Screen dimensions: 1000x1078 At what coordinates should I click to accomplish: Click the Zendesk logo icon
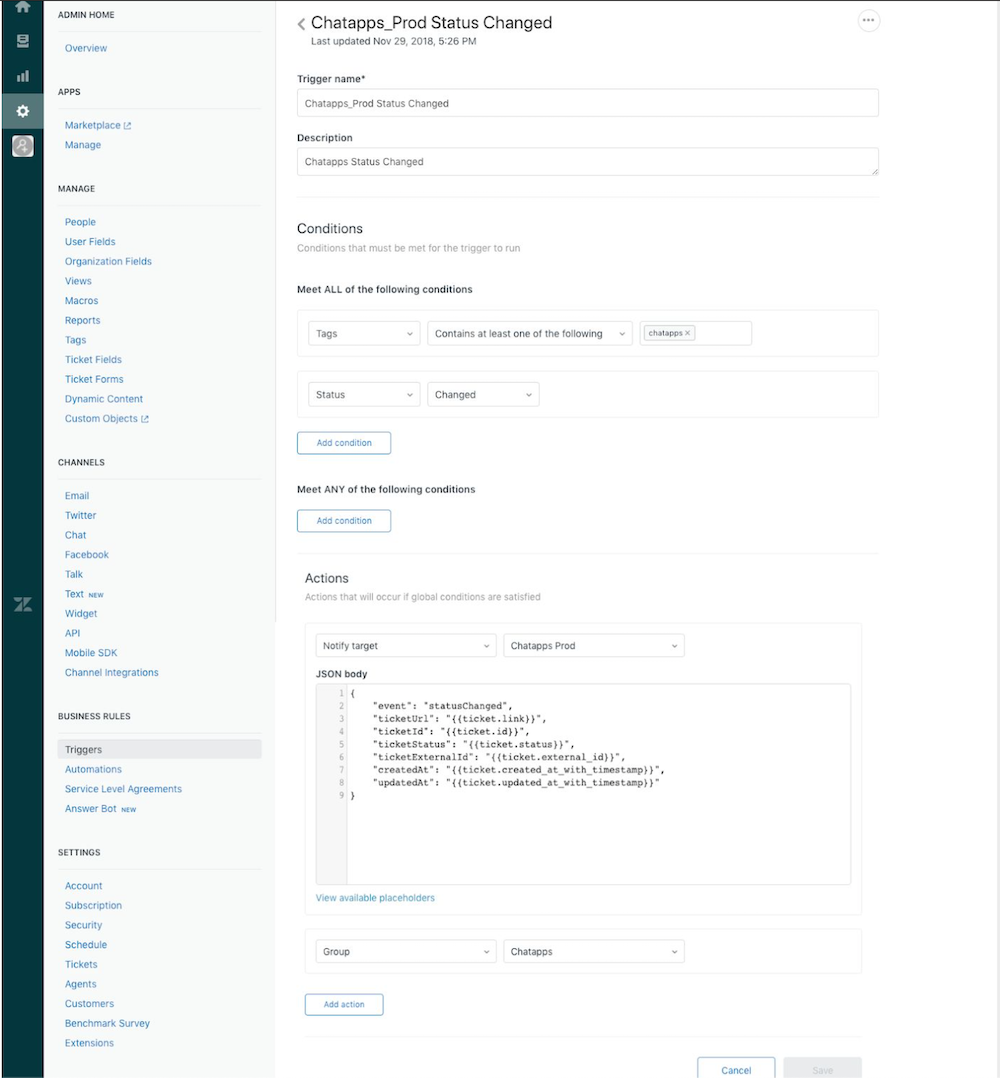[23, 604]
